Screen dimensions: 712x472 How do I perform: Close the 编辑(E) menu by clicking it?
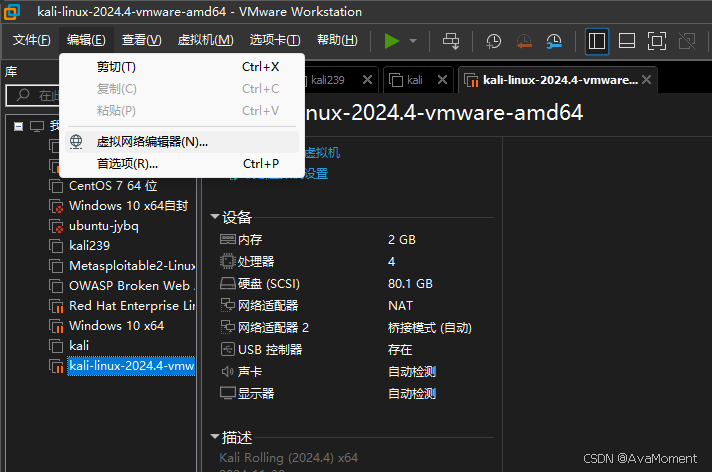(x=86, y=40)
